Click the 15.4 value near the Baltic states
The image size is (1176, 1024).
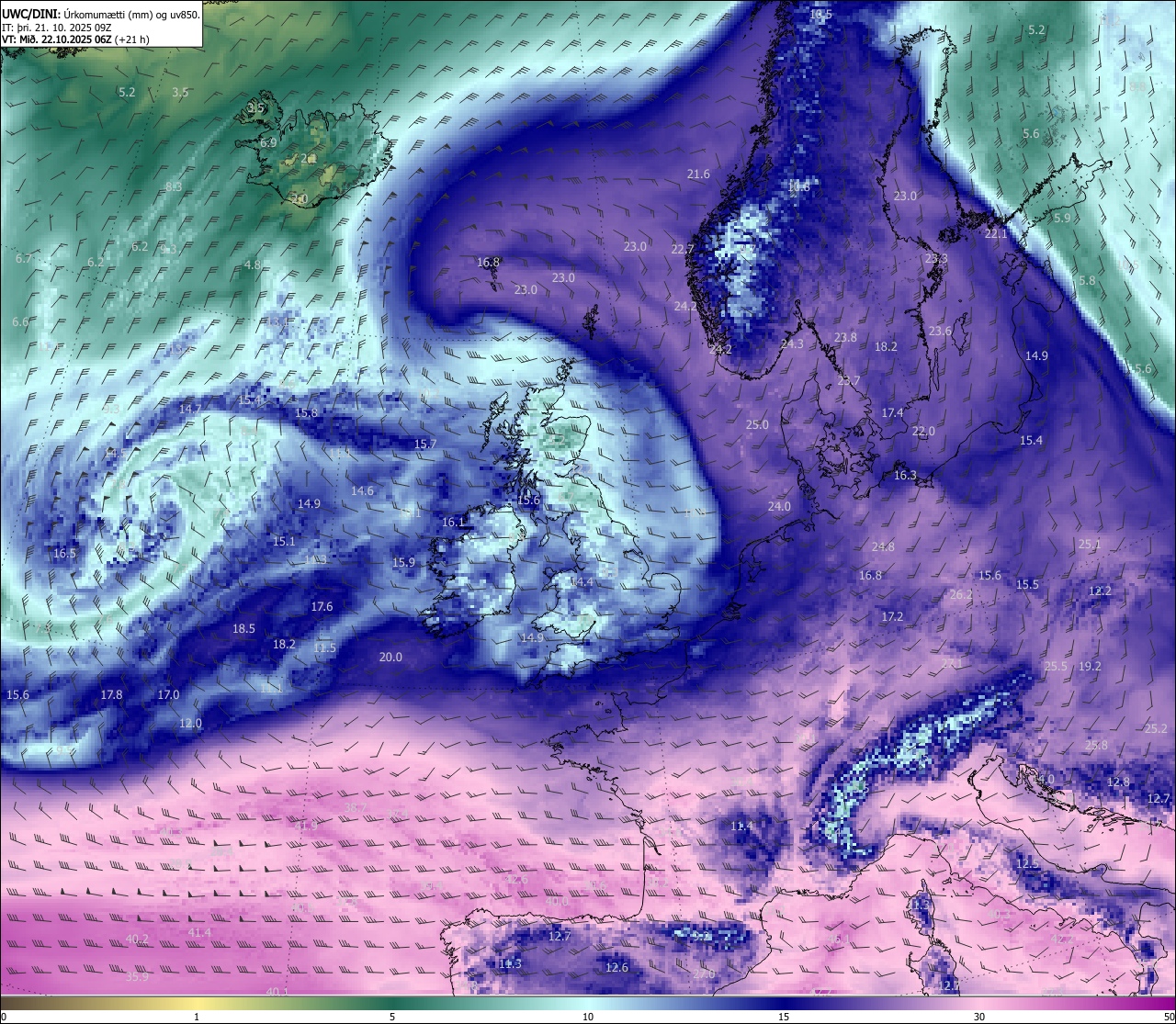1032,441
